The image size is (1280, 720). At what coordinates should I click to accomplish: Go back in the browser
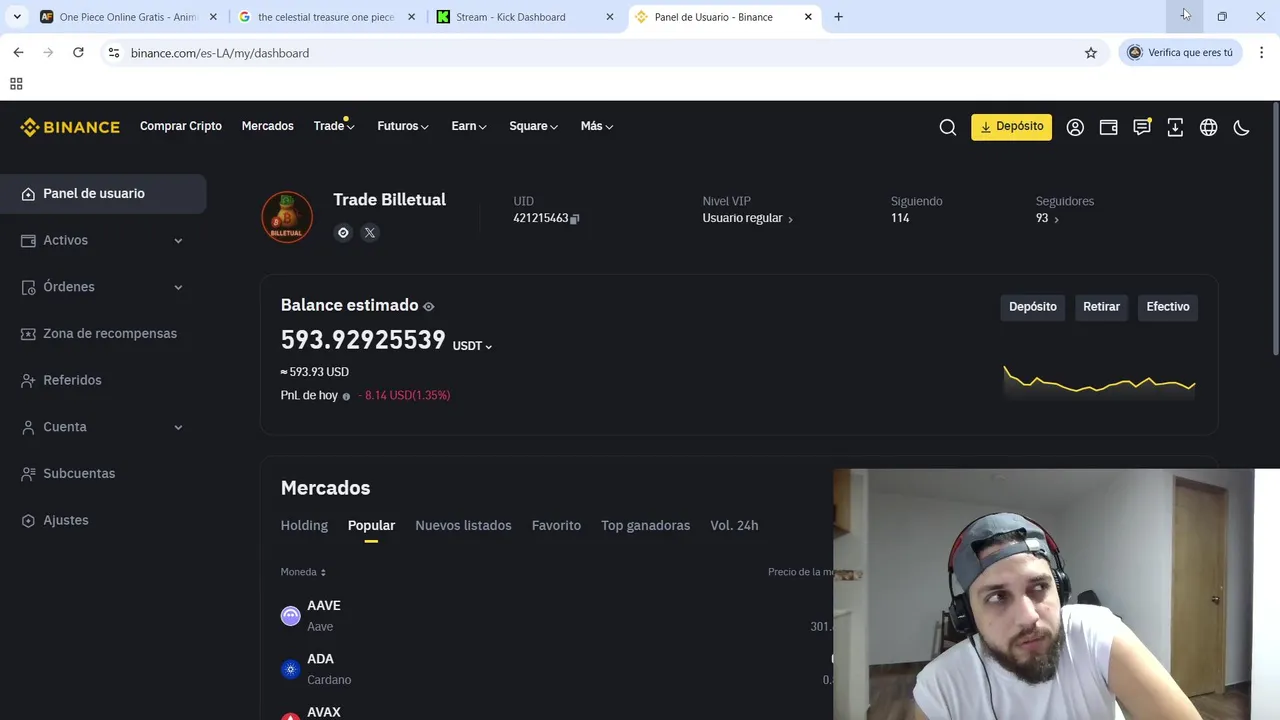[x=18, y=53]
